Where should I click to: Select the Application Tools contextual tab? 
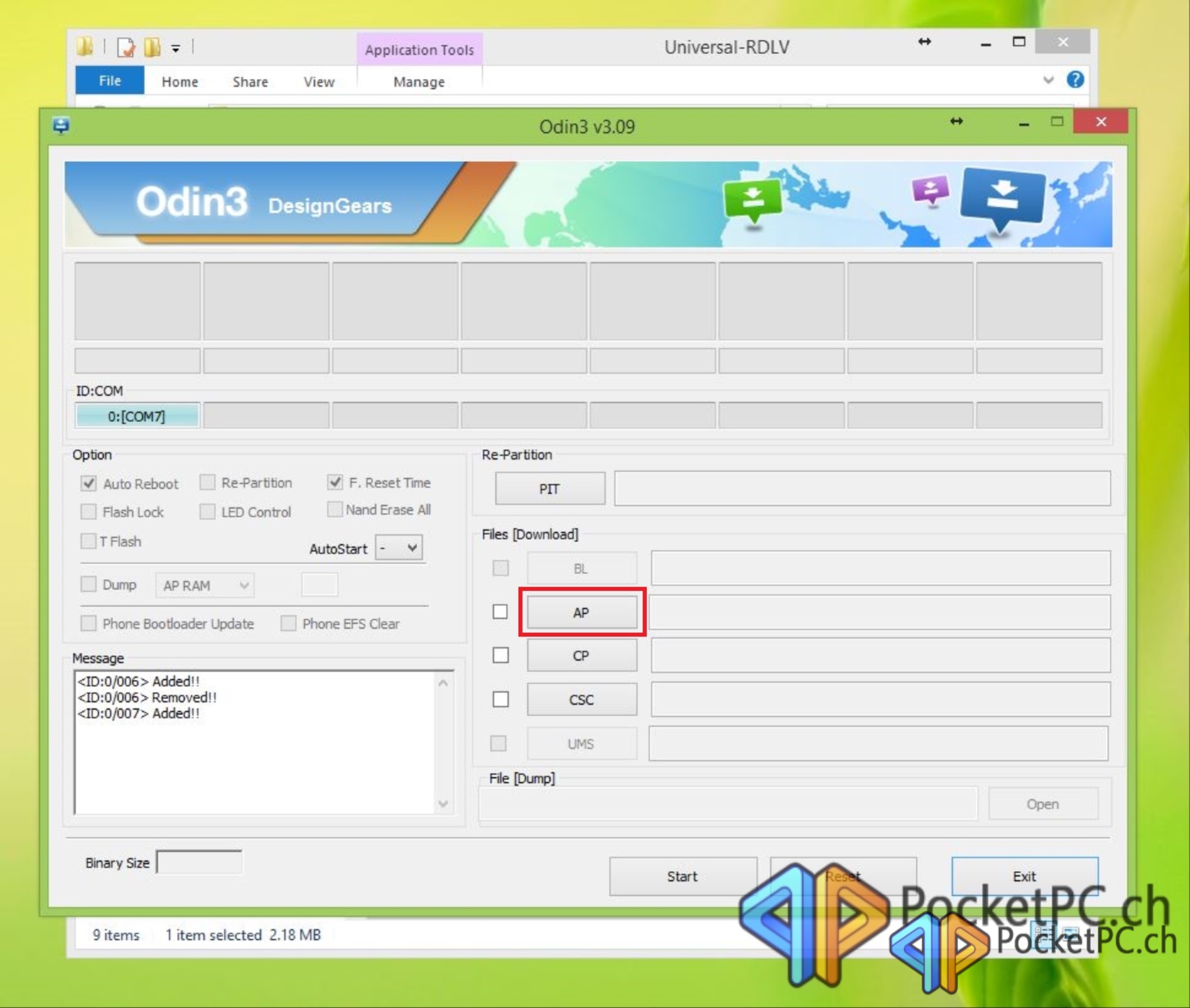click(419, 50)
